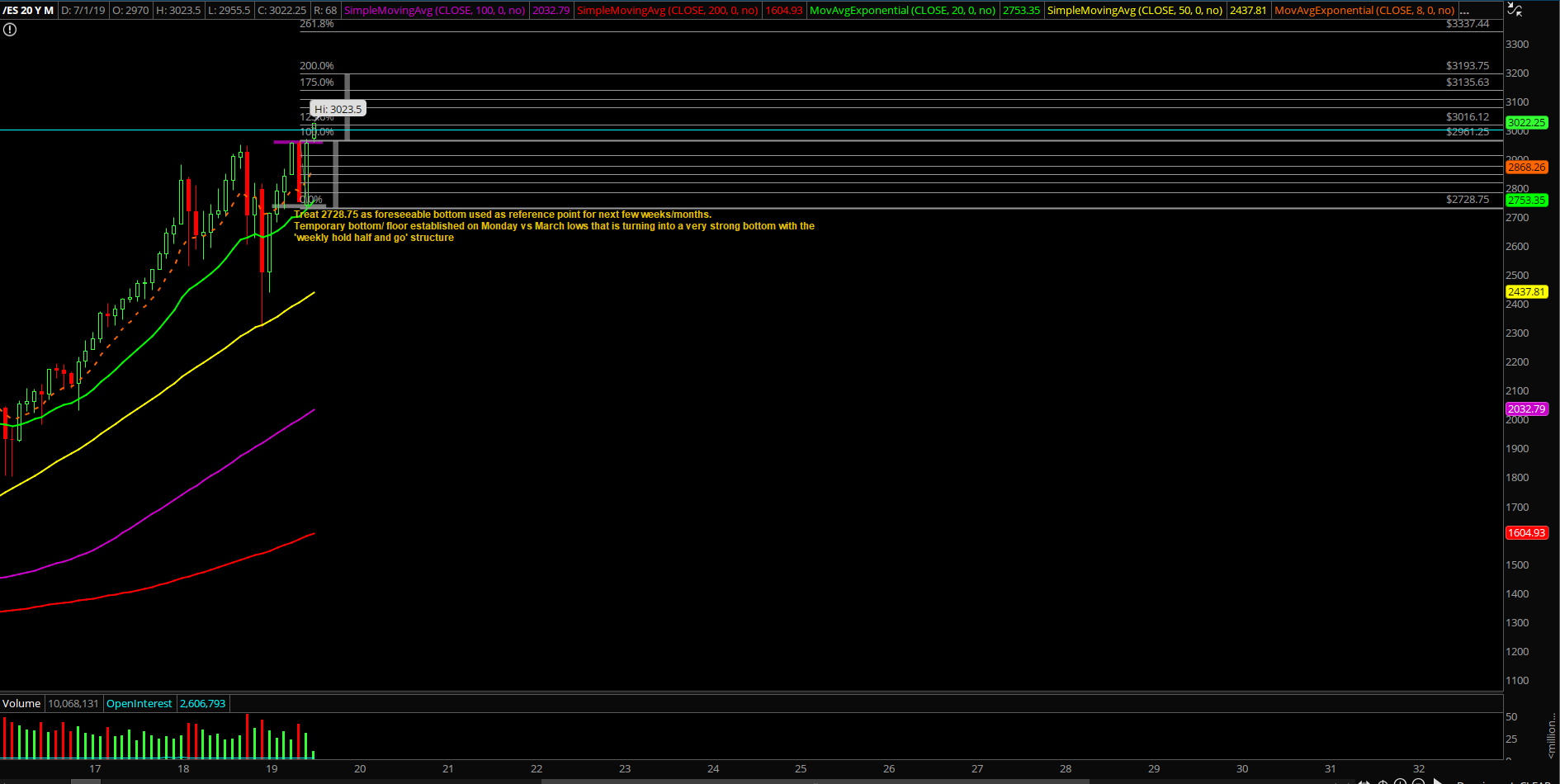Click the open interest value 2,606,793
Image resolution: width=1560 pixels, height=784 pixels.
pyautogui.click(x=203, y=704)
